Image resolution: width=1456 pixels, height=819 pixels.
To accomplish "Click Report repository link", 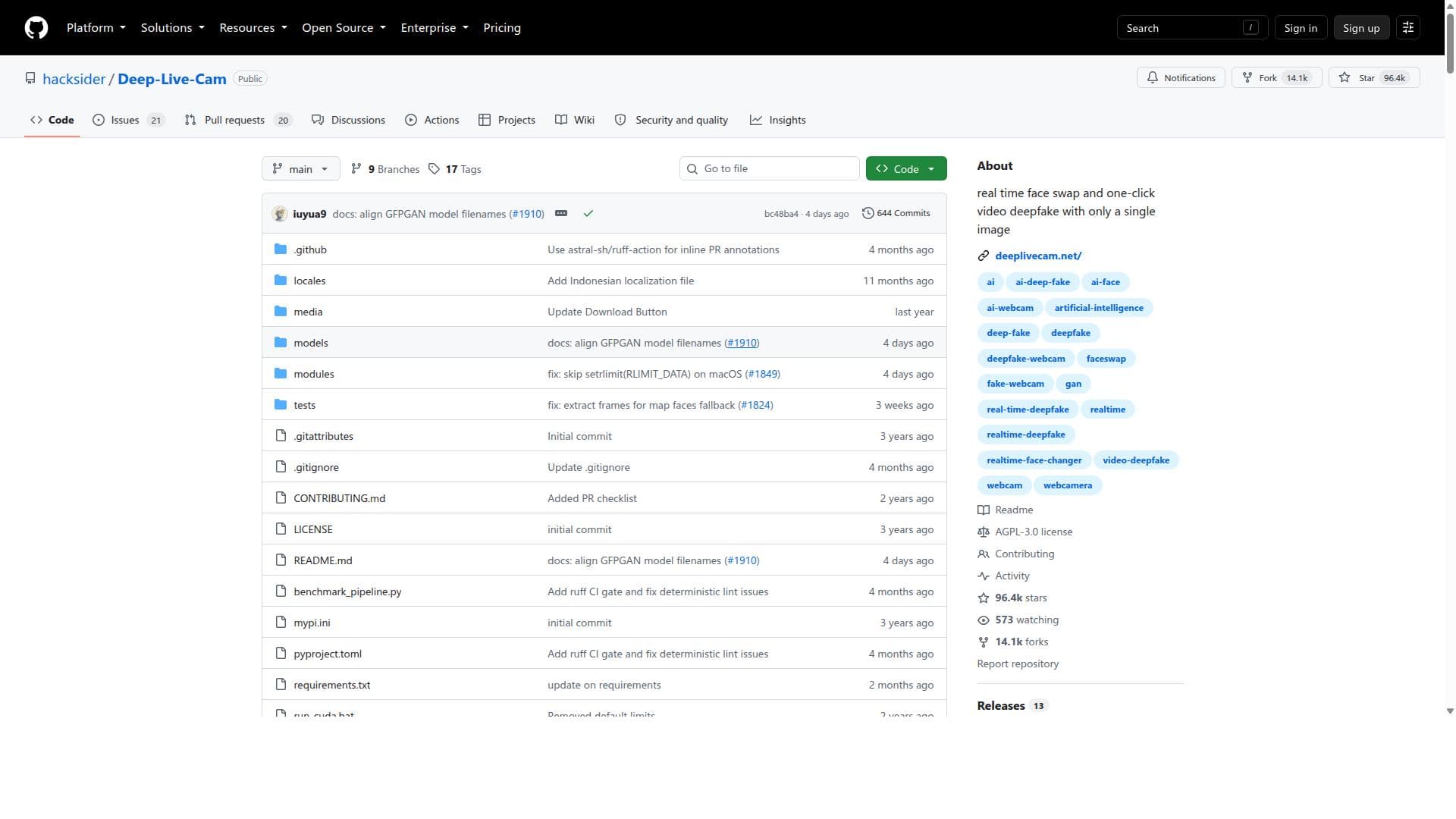I will pos(1018,664).
